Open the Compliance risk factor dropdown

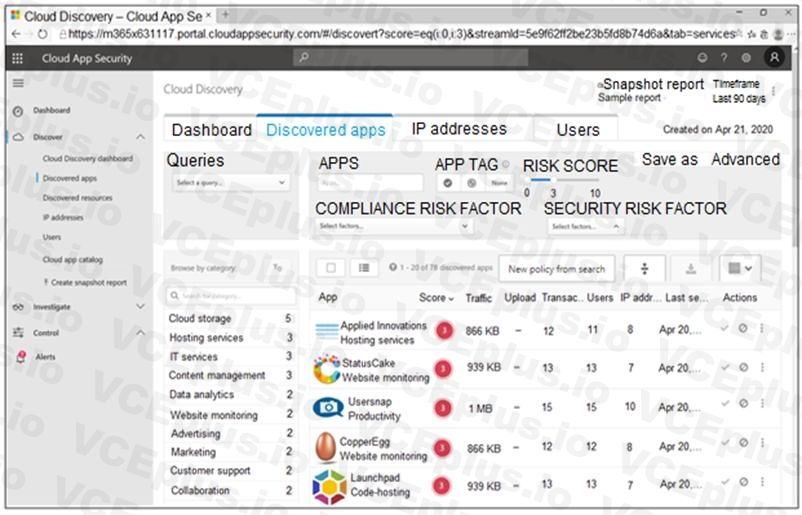point(394,226)
